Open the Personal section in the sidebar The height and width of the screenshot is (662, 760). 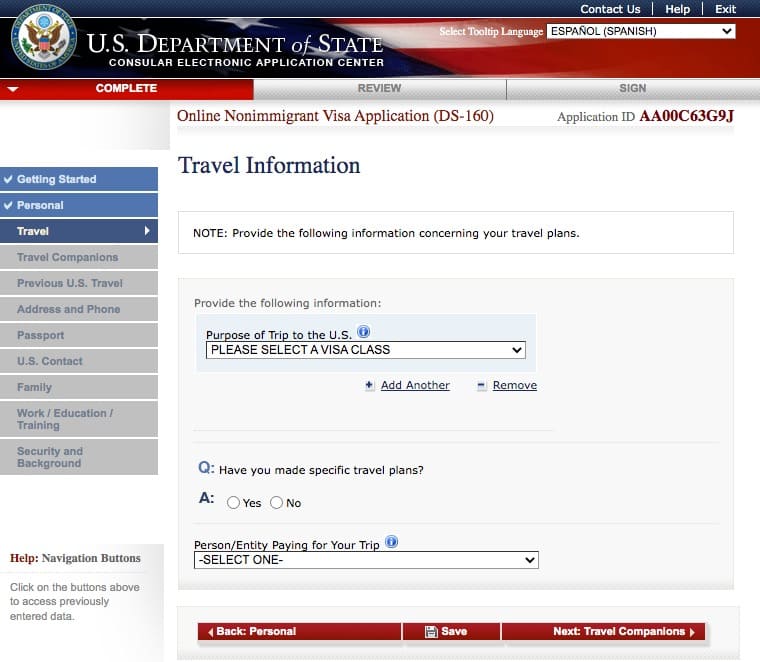(40, 205)
